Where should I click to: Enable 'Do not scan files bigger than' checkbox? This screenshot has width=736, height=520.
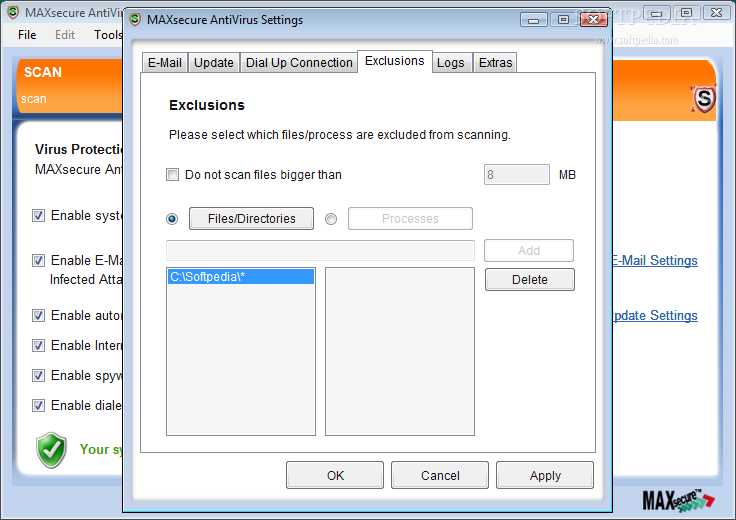(173, 175)
